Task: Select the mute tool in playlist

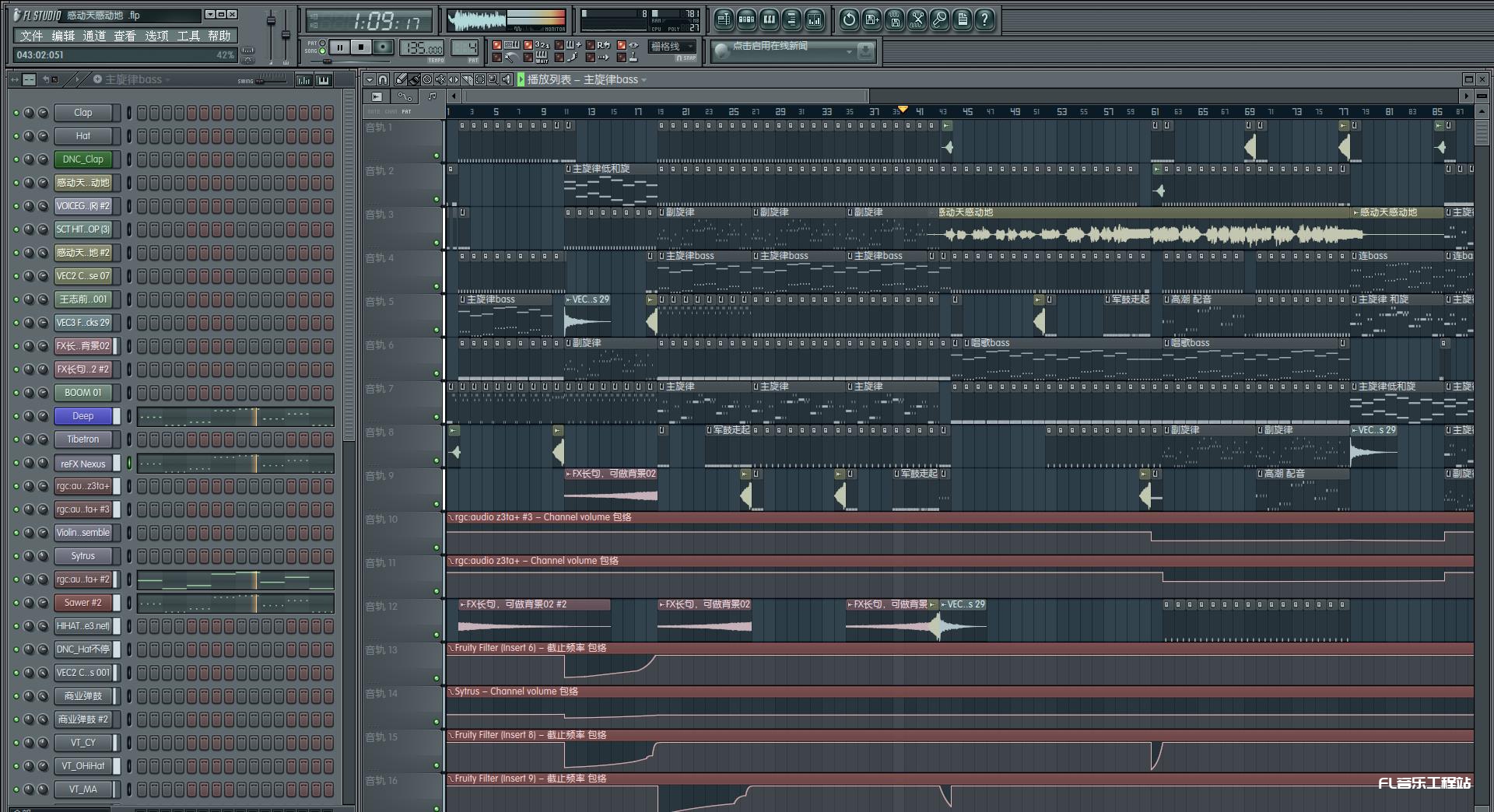Action: coord(440,79)
